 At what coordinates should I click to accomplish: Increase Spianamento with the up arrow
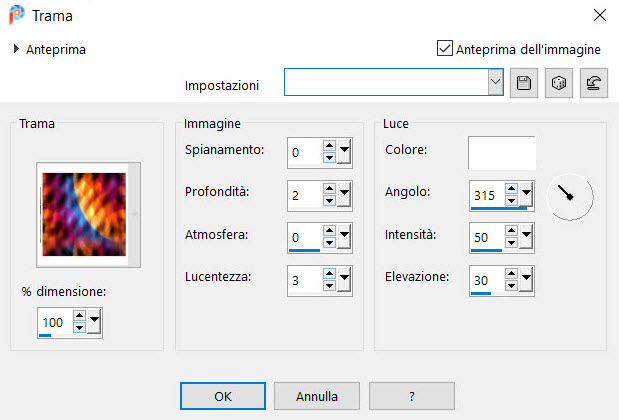click(329, 146)
